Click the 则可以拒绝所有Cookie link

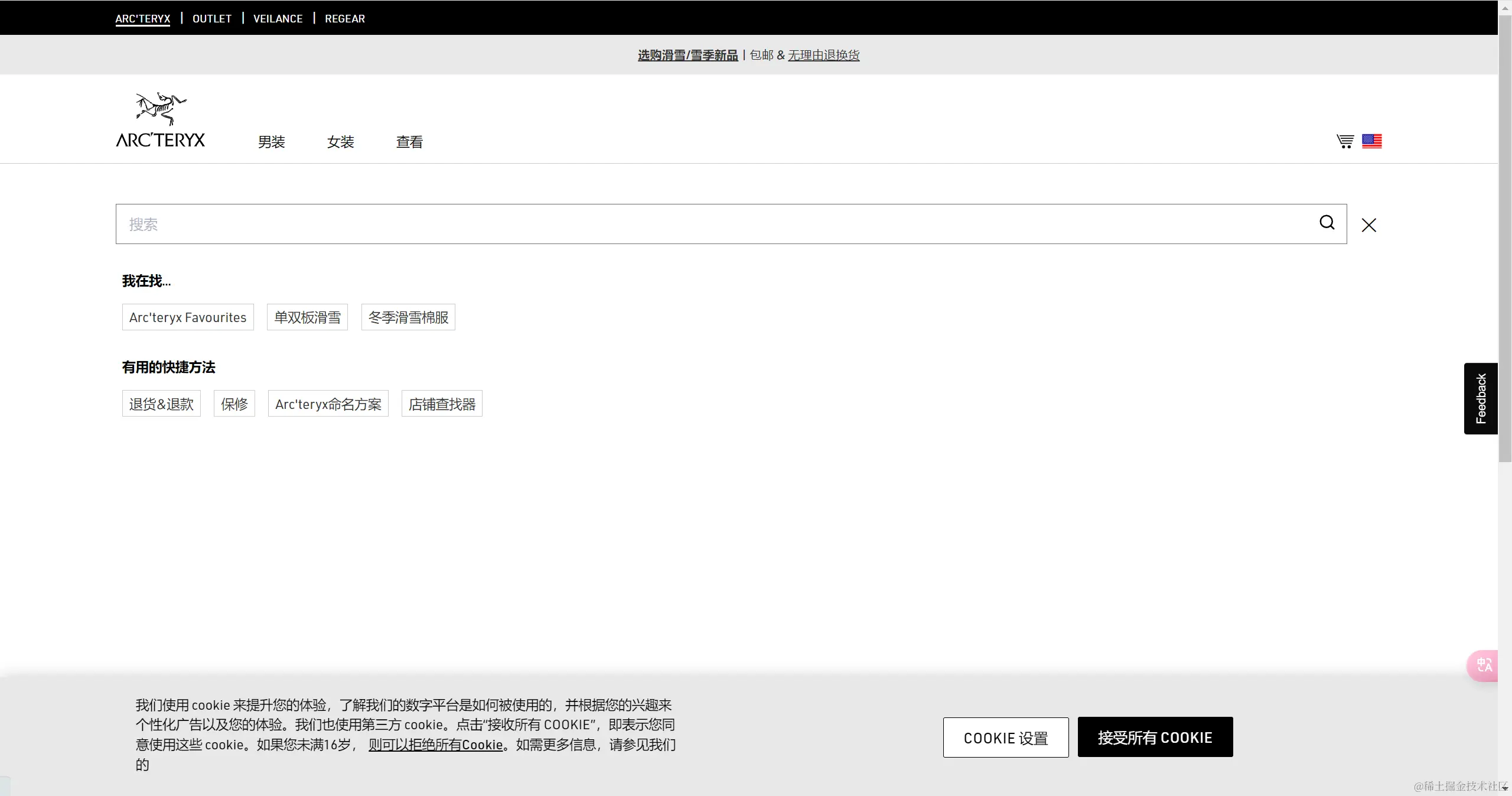coord(435,745)
